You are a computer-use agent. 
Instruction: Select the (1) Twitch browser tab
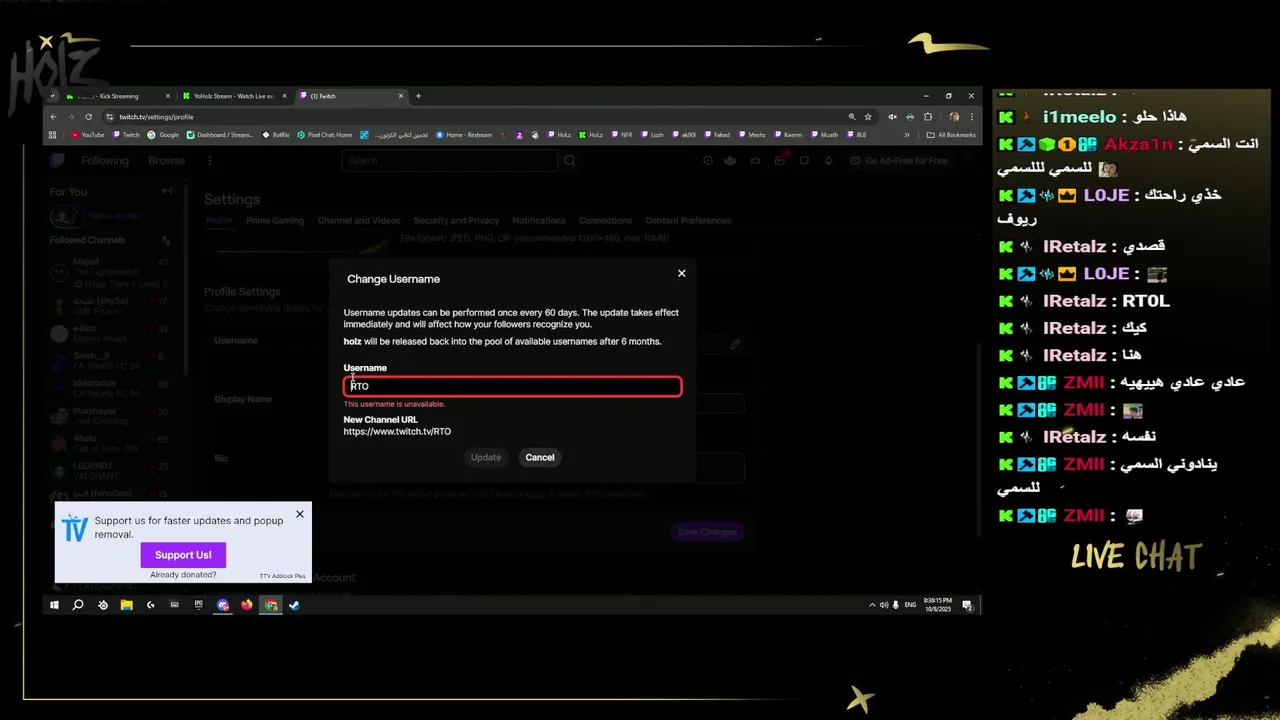click(x=350, y=96)
